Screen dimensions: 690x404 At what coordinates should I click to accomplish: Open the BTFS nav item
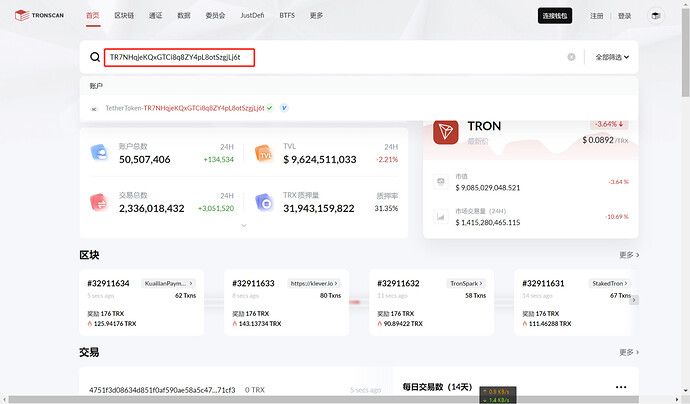(287, 15)
